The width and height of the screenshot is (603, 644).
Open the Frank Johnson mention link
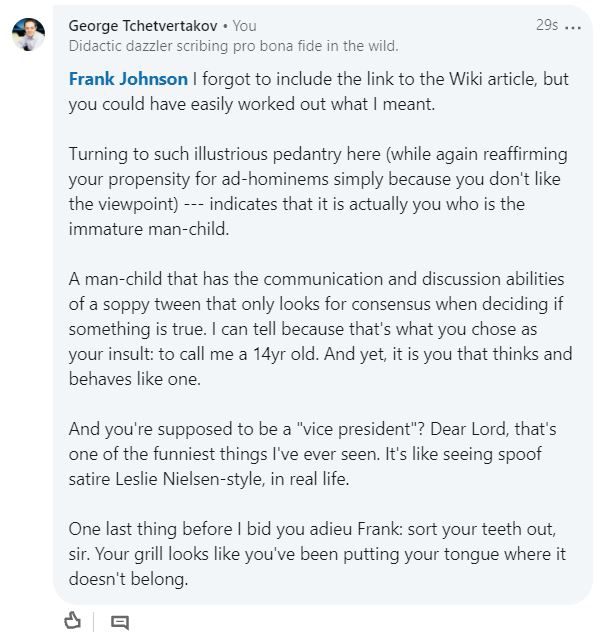pos(128,79)
